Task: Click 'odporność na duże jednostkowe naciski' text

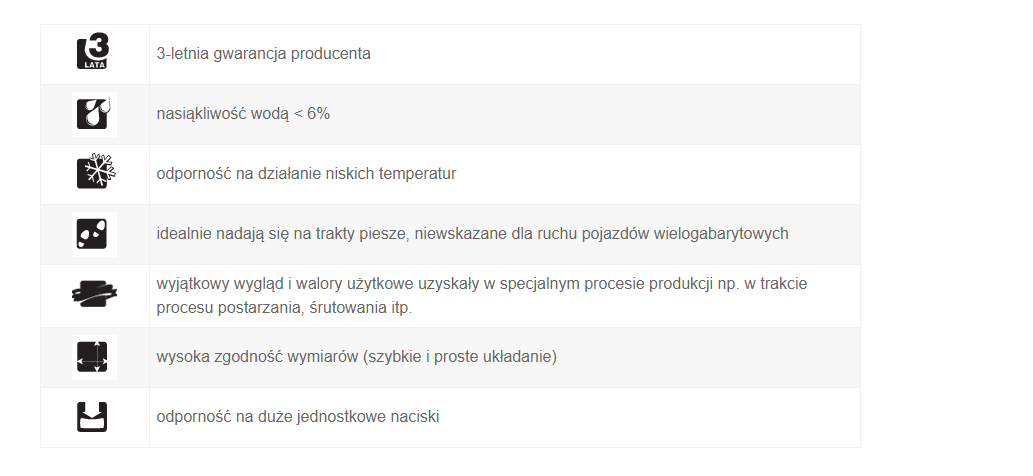Action: pyautogui.click(x=298, y=417)
